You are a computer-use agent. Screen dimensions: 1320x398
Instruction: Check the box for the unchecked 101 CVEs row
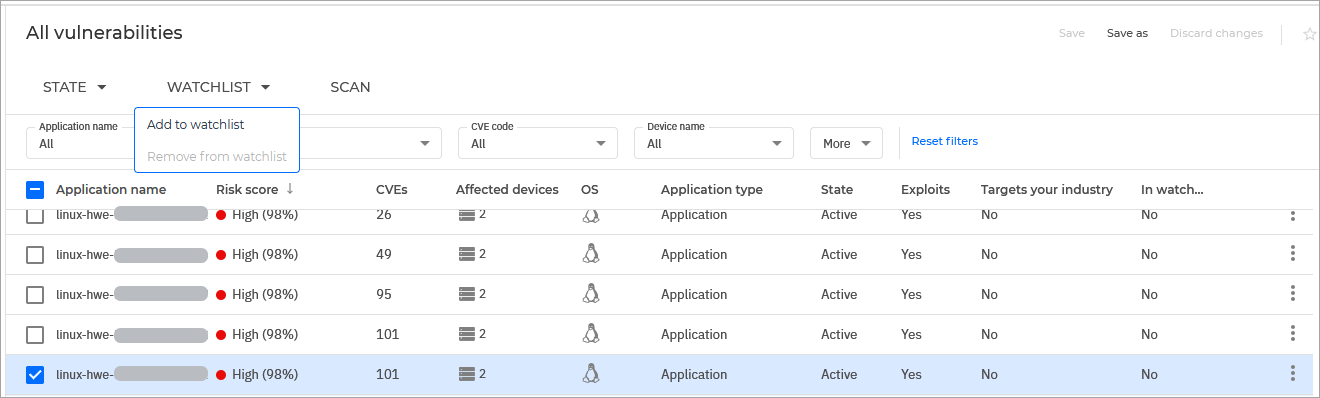click(35, 334)
